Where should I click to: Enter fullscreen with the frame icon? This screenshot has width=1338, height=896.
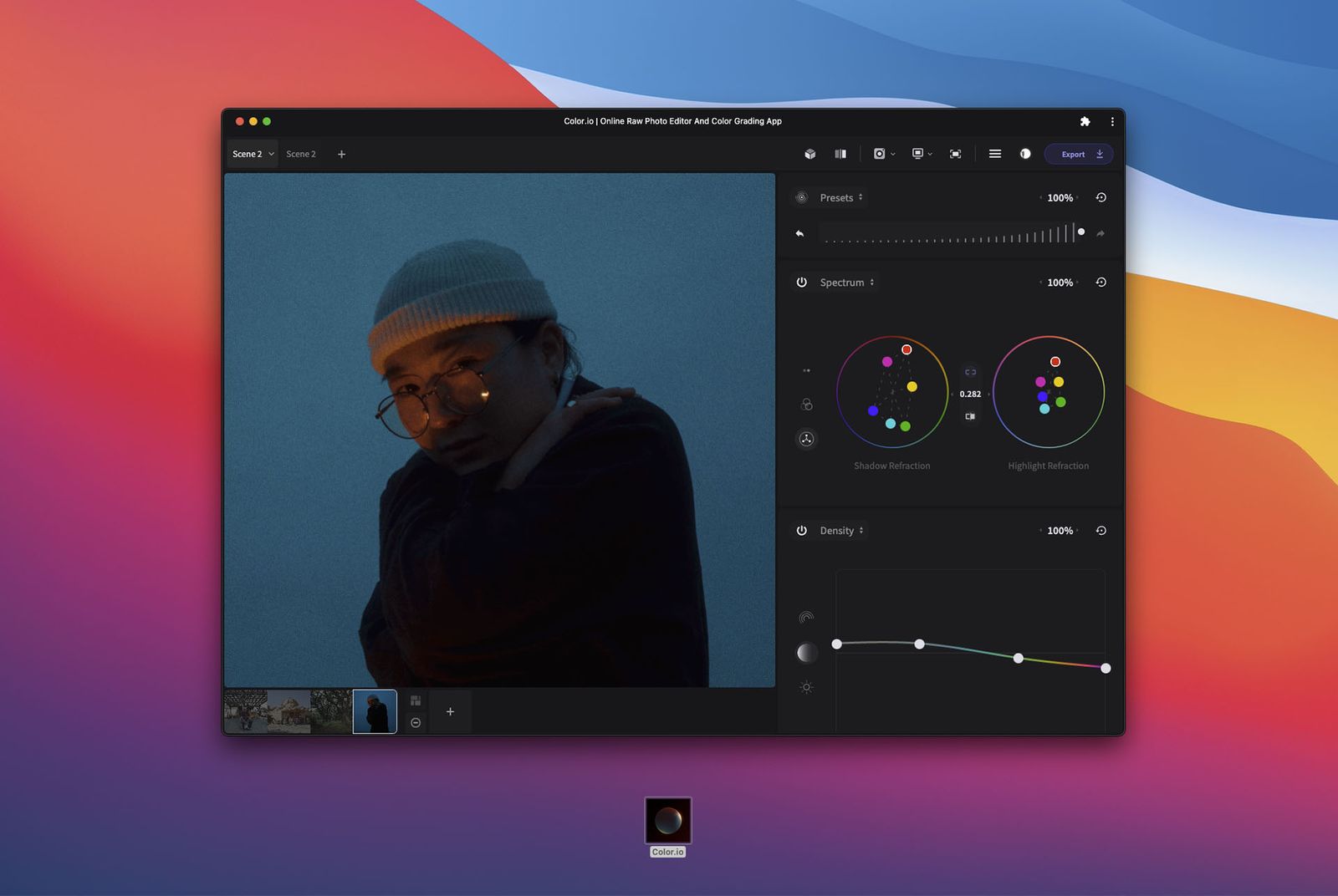955,154
